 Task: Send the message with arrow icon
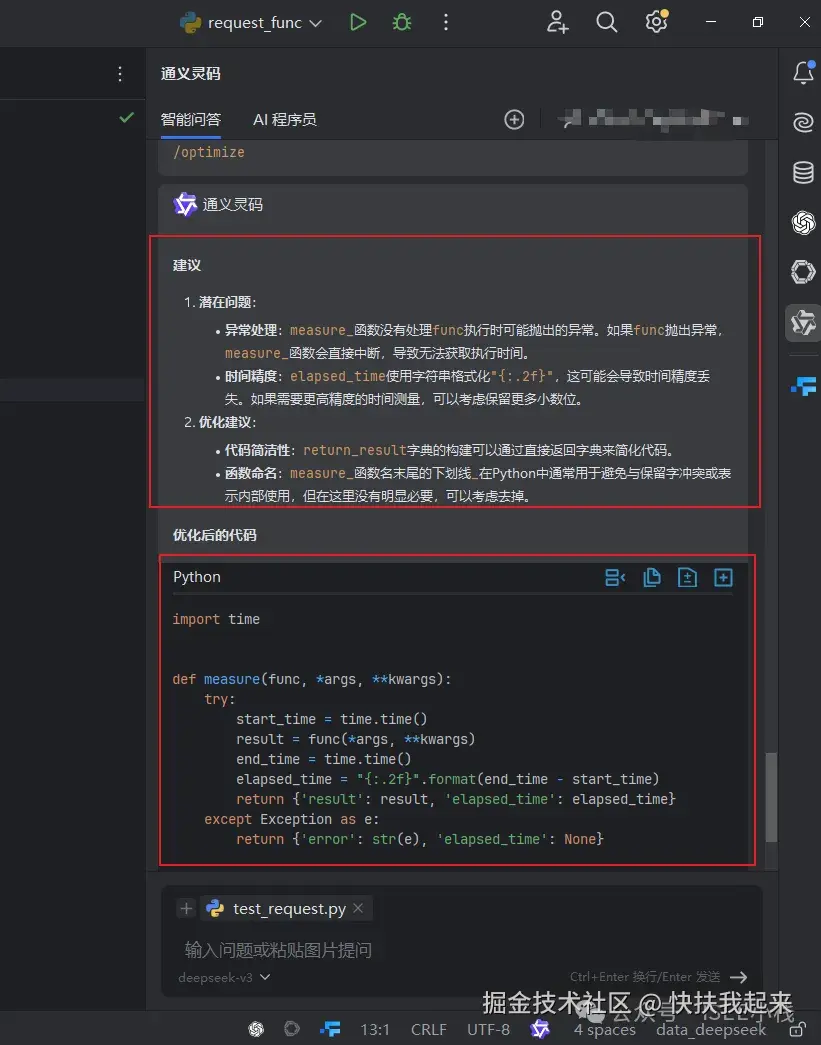[738, 977]
